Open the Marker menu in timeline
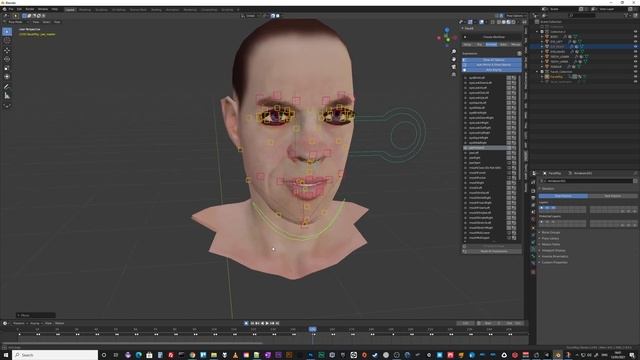The height and width of the screenshot is (360, 640). [60, 323]
